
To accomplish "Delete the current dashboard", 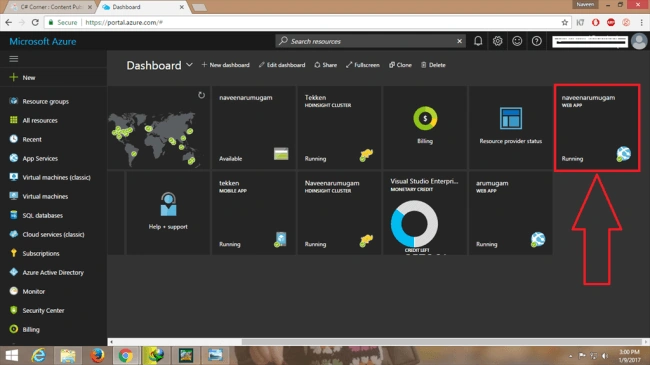I will (433, 65).
